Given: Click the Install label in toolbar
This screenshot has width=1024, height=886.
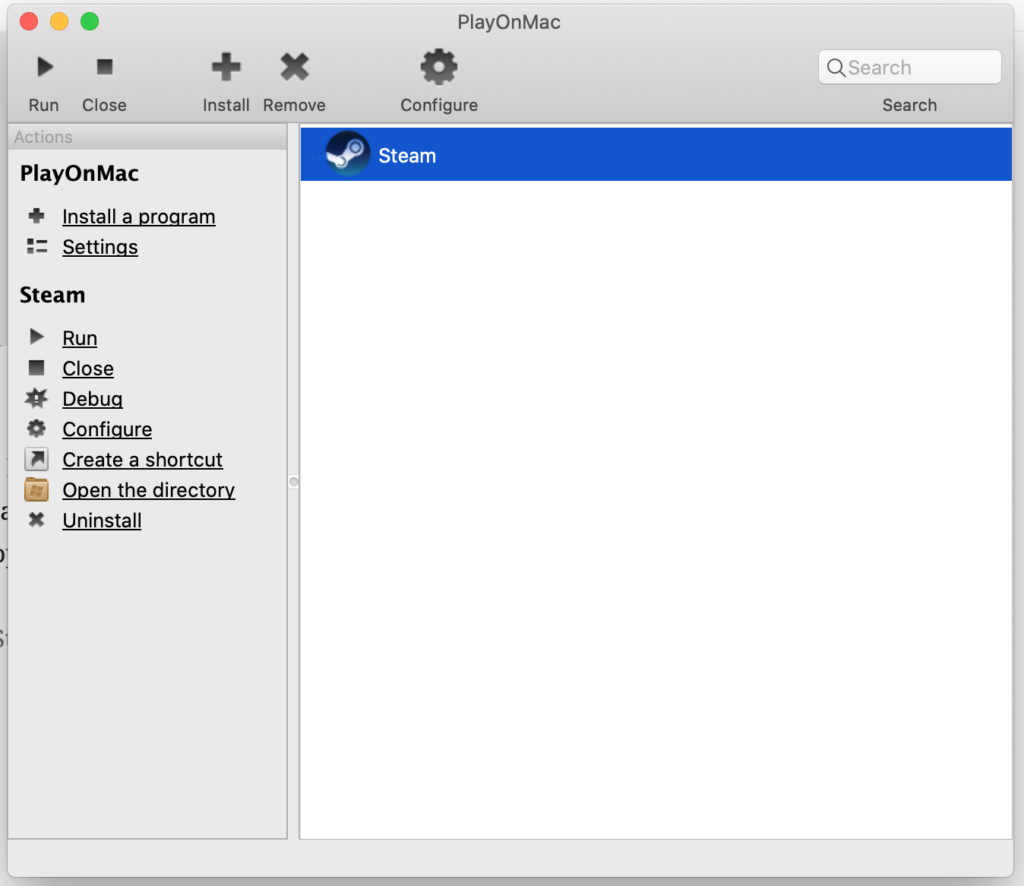Looking at the screenshot, I should pyautogui.click(x=226, y=105).
